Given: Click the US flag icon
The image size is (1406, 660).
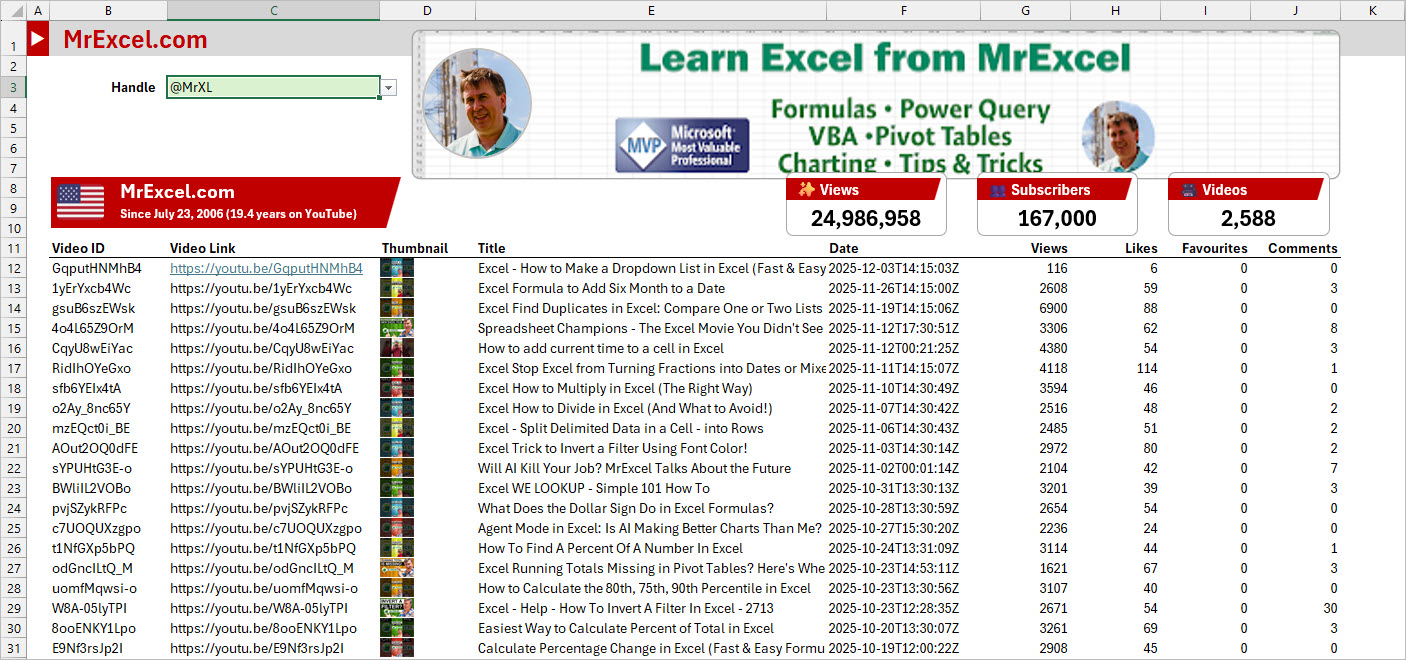Looking at the screenshot, I should click(x=80, y=201).
